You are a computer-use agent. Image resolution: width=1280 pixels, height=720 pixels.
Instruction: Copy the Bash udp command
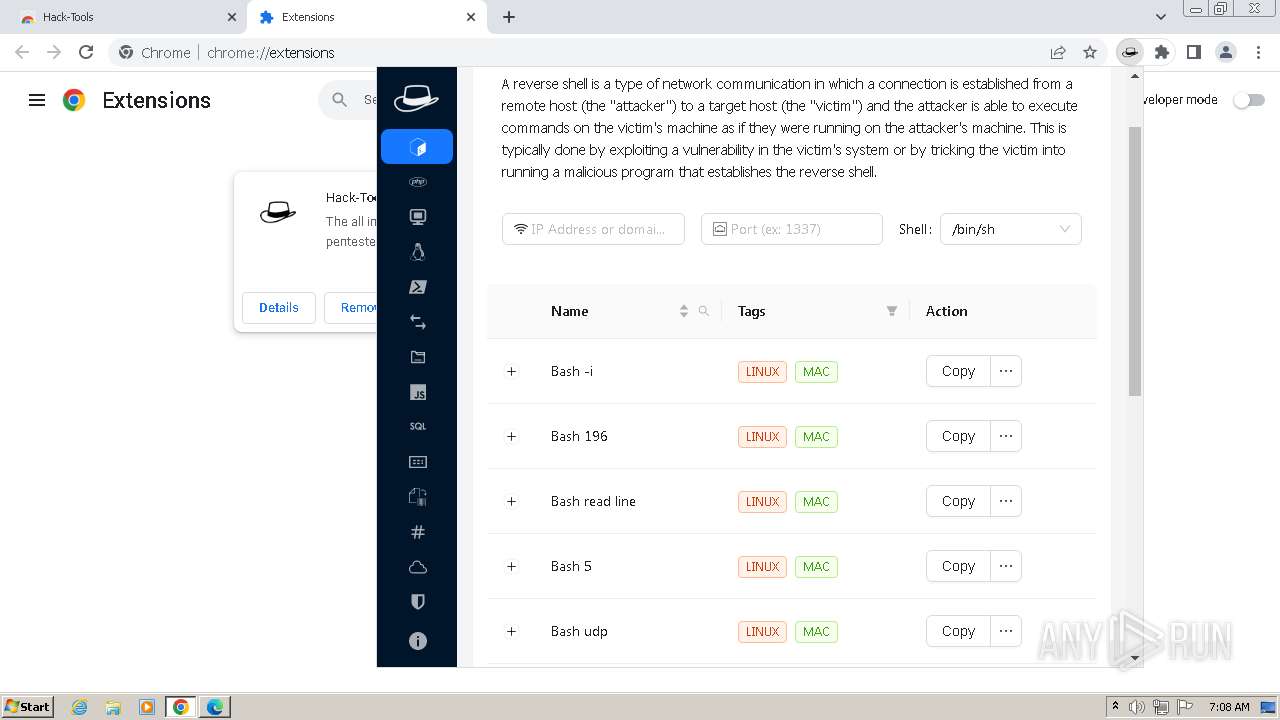[x=958, y=631]
